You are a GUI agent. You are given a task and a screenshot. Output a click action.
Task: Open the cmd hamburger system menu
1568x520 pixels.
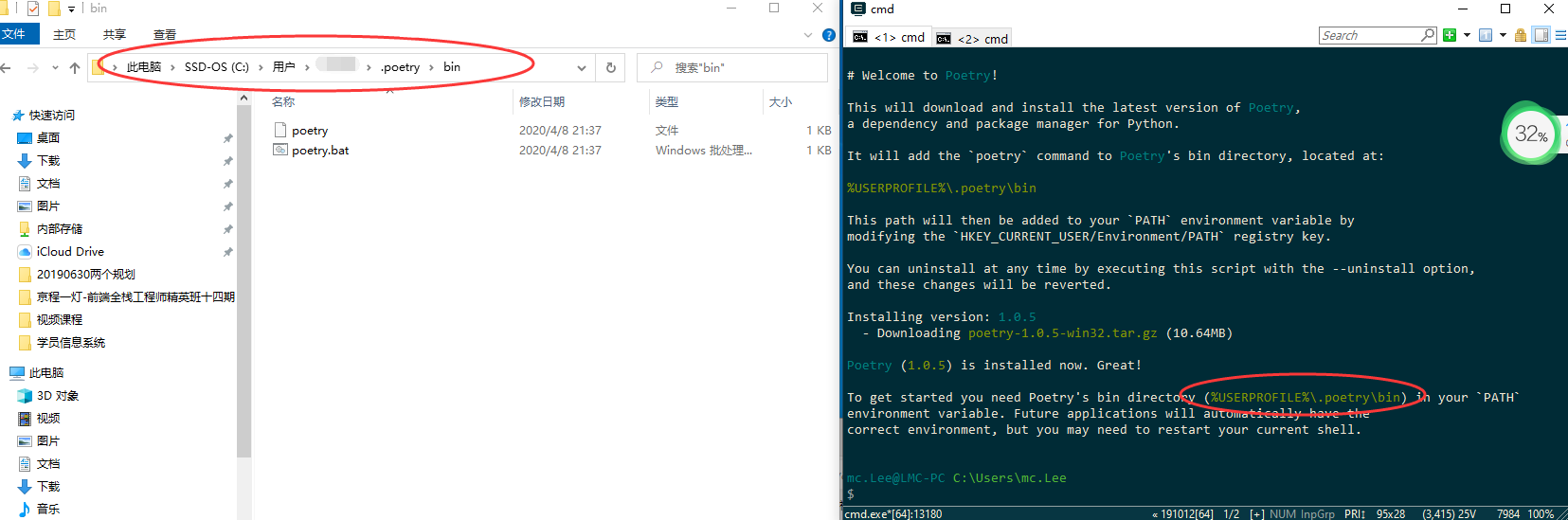click(1560, 35)
